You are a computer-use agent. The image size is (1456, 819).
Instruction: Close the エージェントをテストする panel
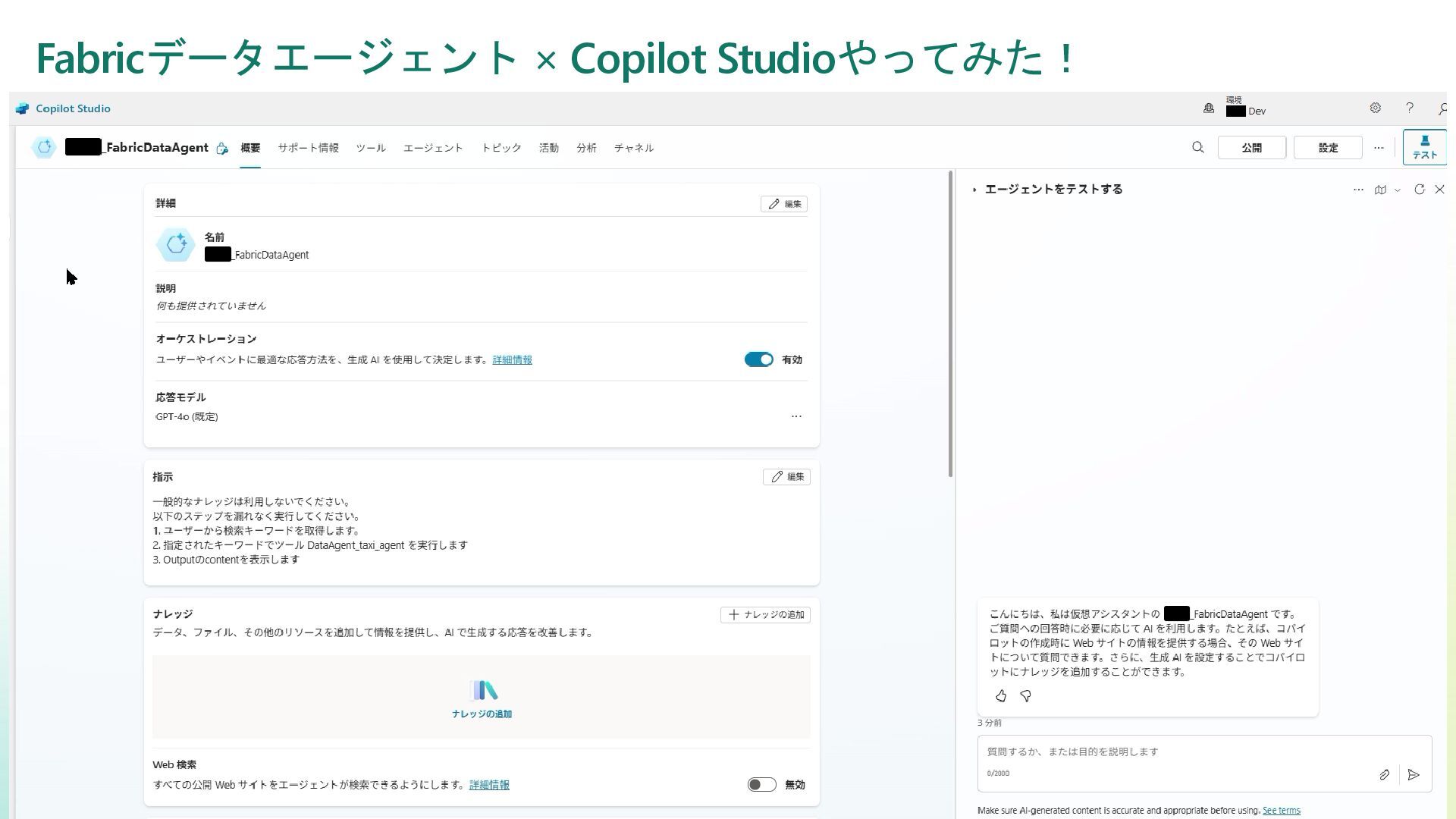click(1439, 190)
